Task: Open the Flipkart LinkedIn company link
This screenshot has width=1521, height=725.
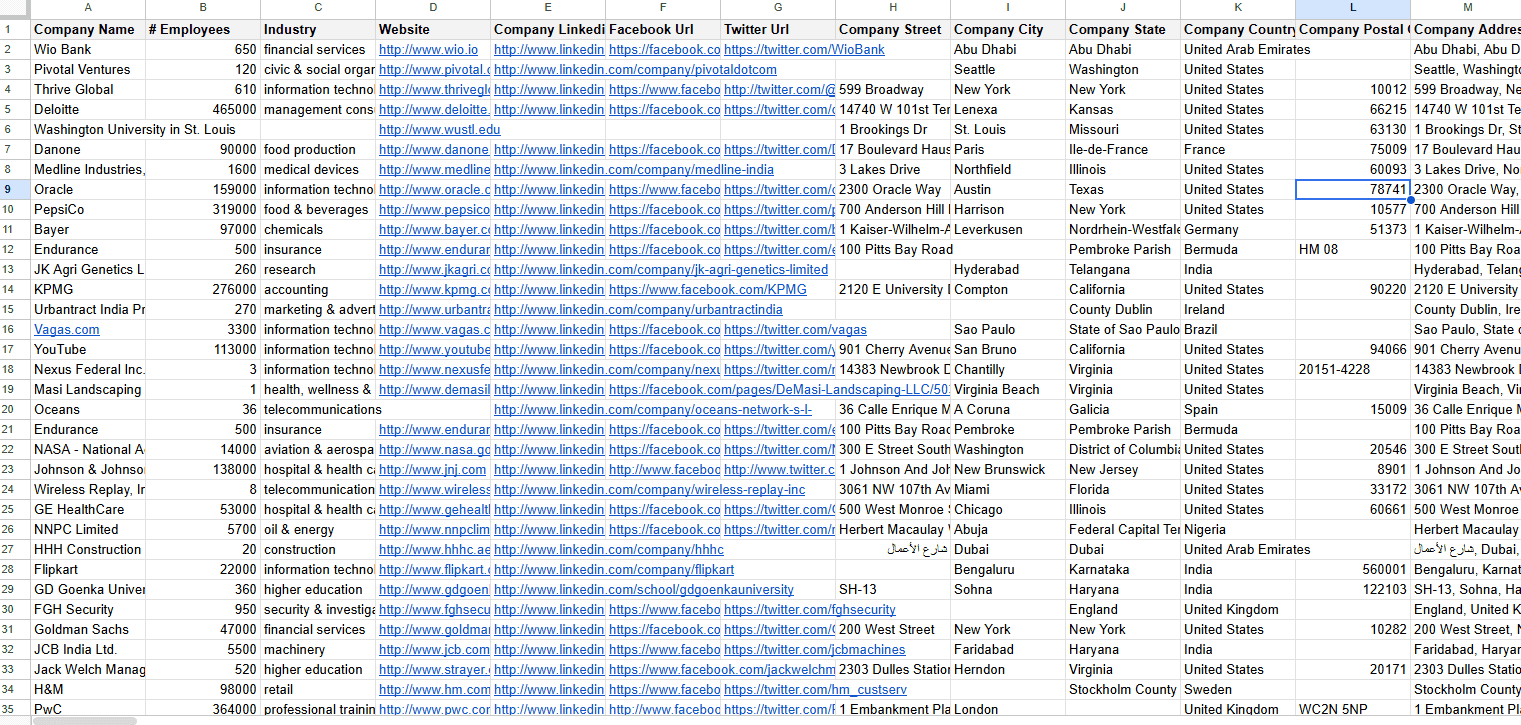Action: coord(614,569)
